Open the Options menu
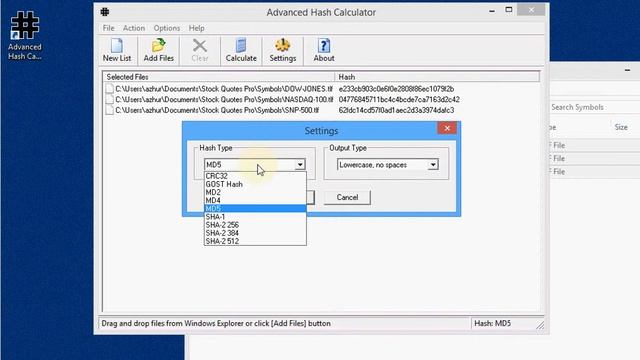The height and width of the screenshot is (360, 640). [x=167, y=28]
